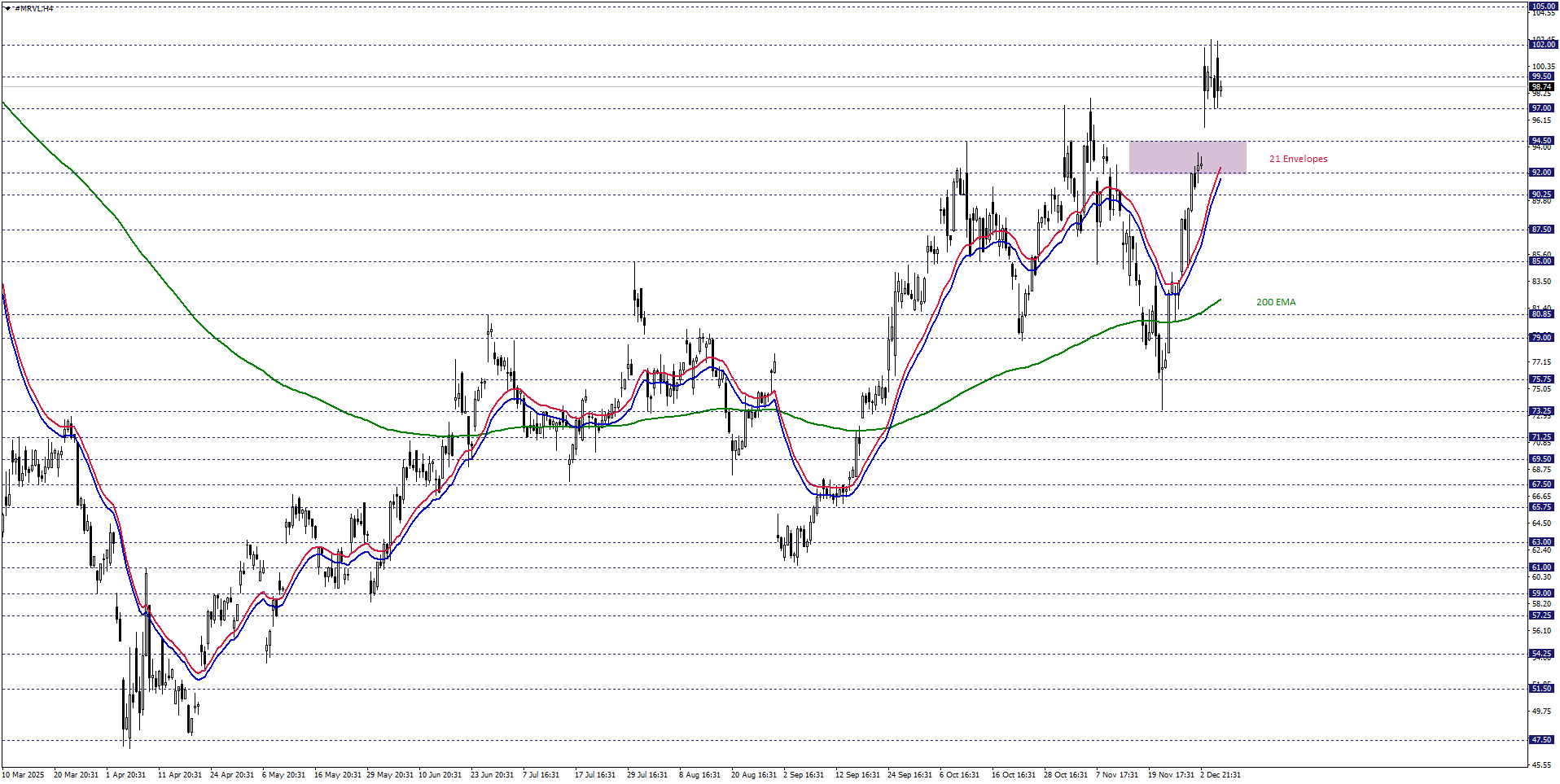Click the 102.00 price level tag
Screen dimensions: 1560x784
1541,45
